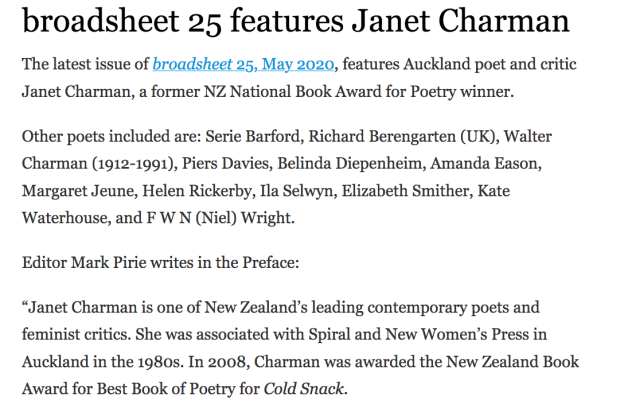Open the 'broadsheet 25, May 2020' link
624x412 pixels.
(244, 66)
